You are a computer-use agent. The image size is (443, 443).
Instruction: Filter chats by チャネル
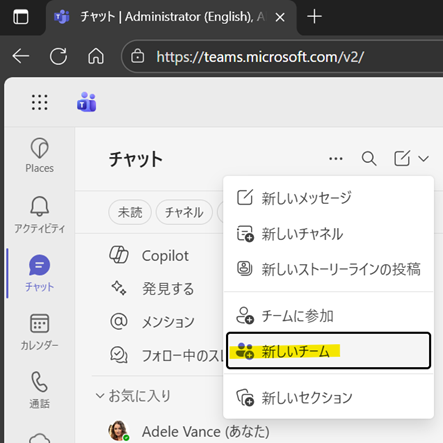pos(184,212)
